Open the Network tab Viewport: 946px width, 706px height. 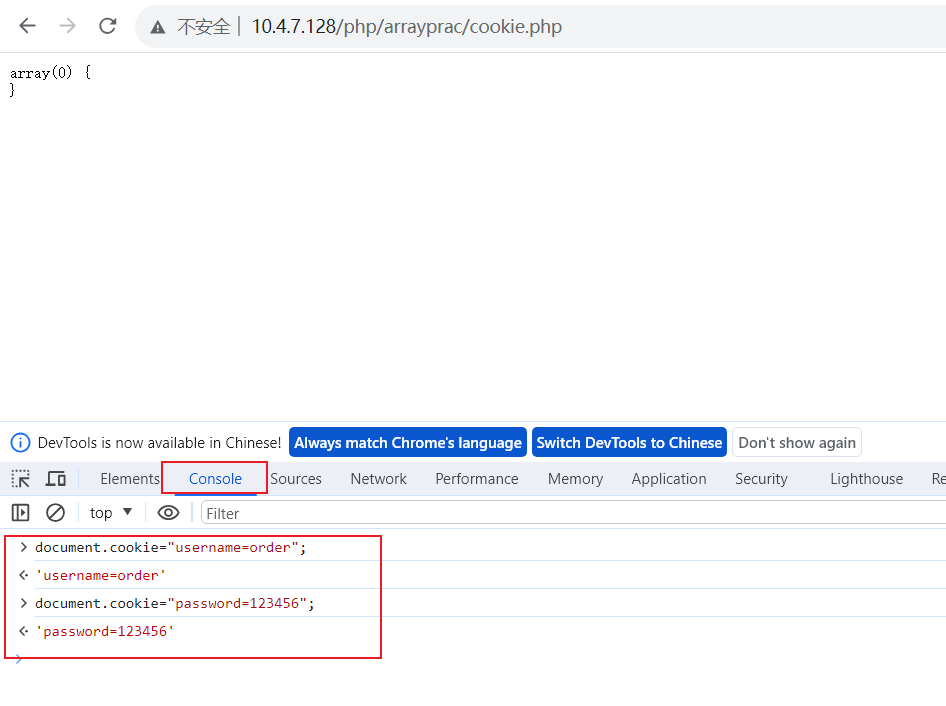point(379,479)
